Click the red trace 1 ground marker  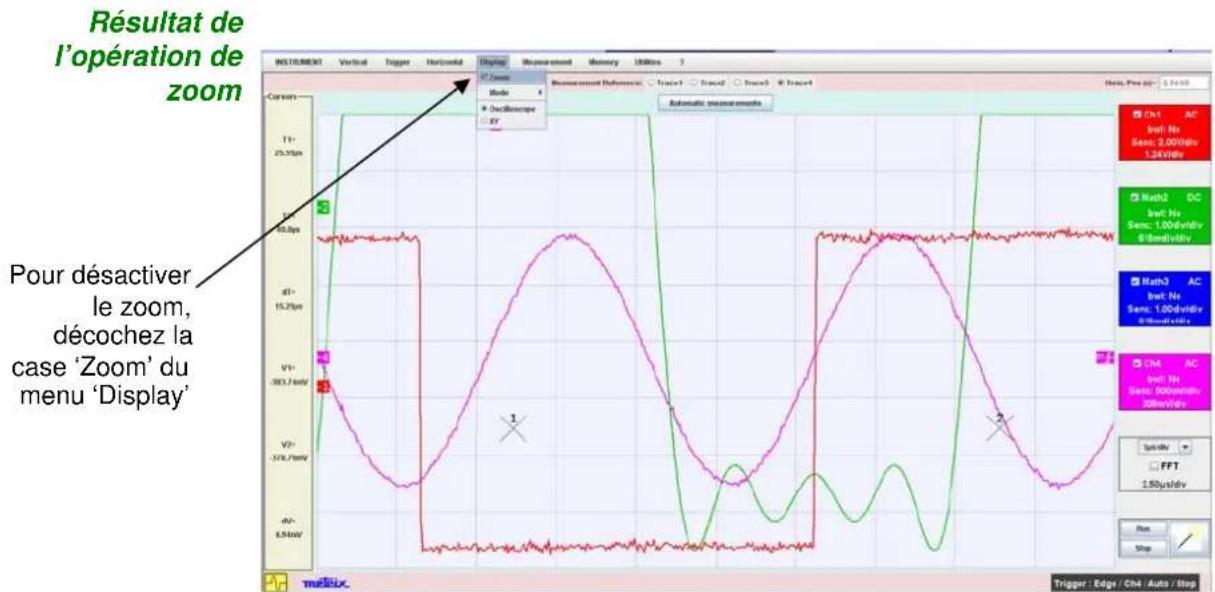[323, 386]
